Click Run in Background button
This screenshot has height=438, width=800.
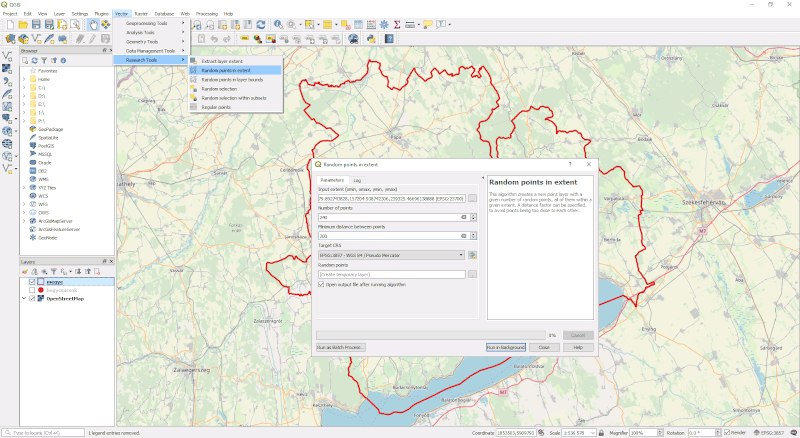pos(505,347)
